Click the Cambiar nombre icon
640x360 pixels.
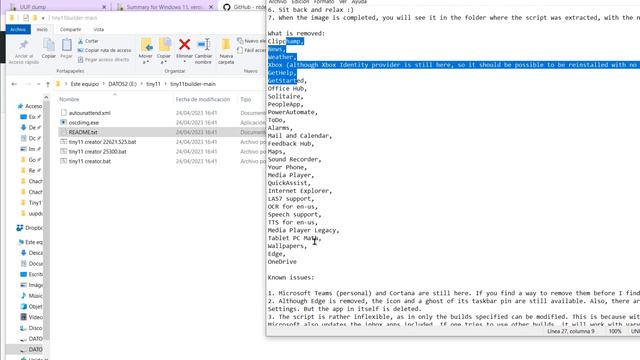[x=203, y=44]
